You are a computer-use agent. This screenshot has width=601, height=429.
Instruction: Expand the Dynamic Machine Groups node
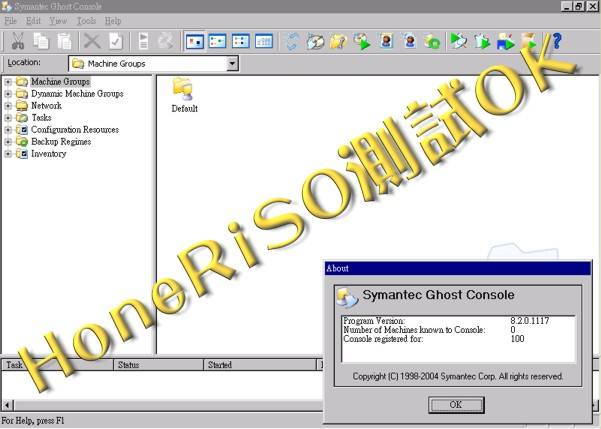8,94
